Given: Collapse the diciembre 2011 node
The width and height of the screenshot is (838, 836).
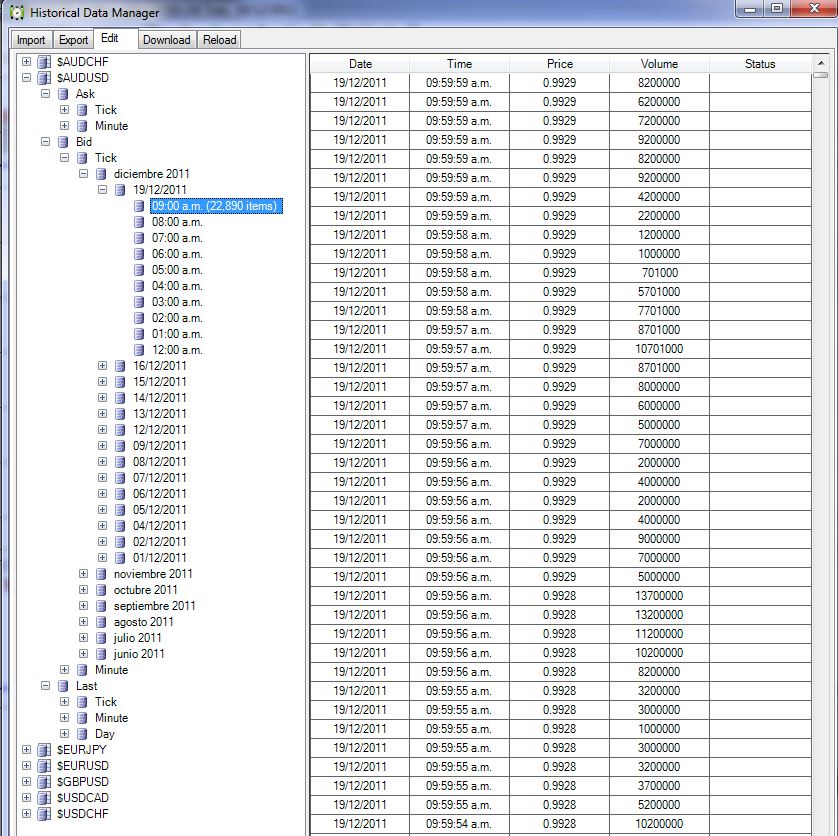Looking at the screenshot, I should (x=83, y=174).
